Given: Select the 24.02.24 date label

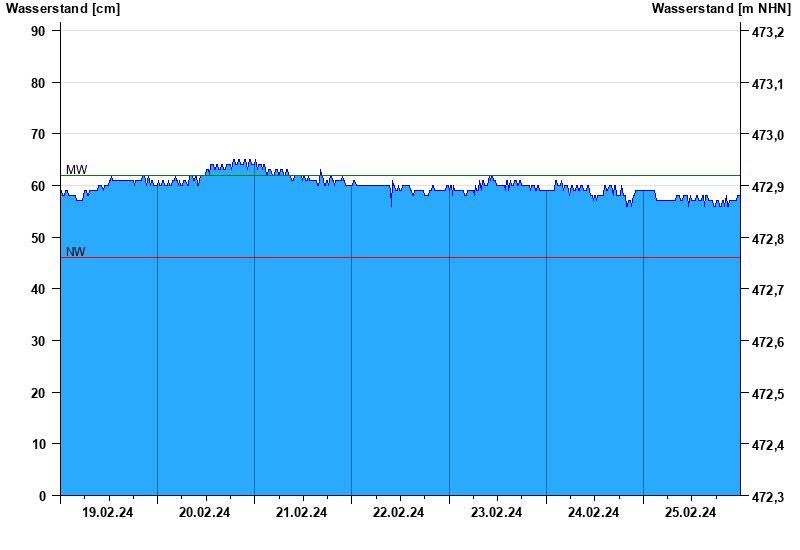Looking at the screenshot, I should (x=593, y=512).
